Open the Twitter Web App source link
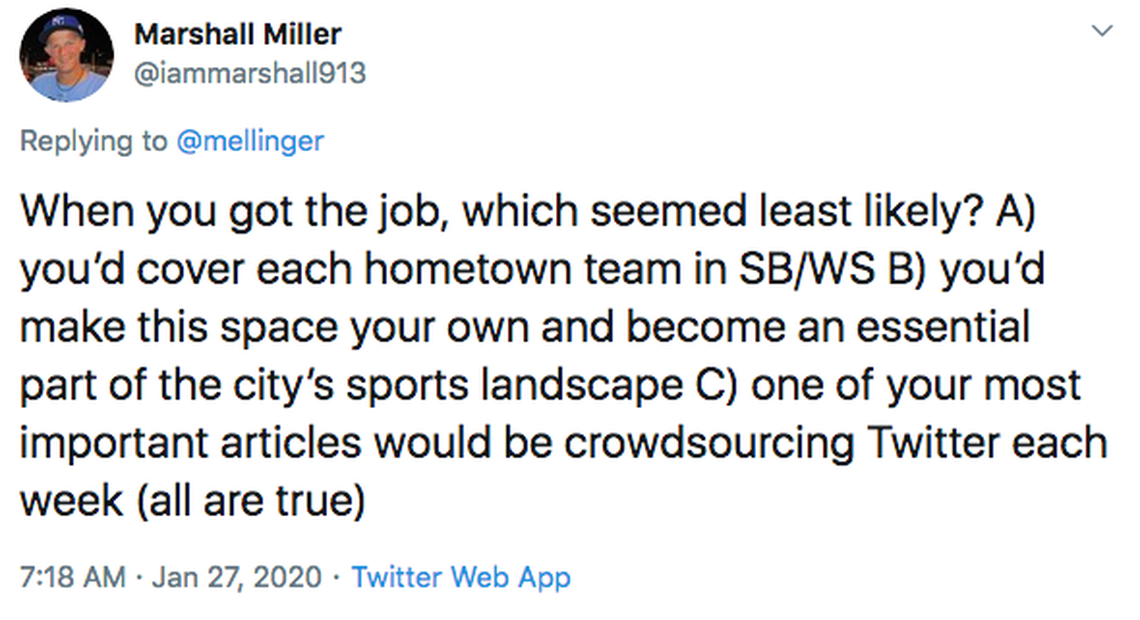 coord(461,577)
